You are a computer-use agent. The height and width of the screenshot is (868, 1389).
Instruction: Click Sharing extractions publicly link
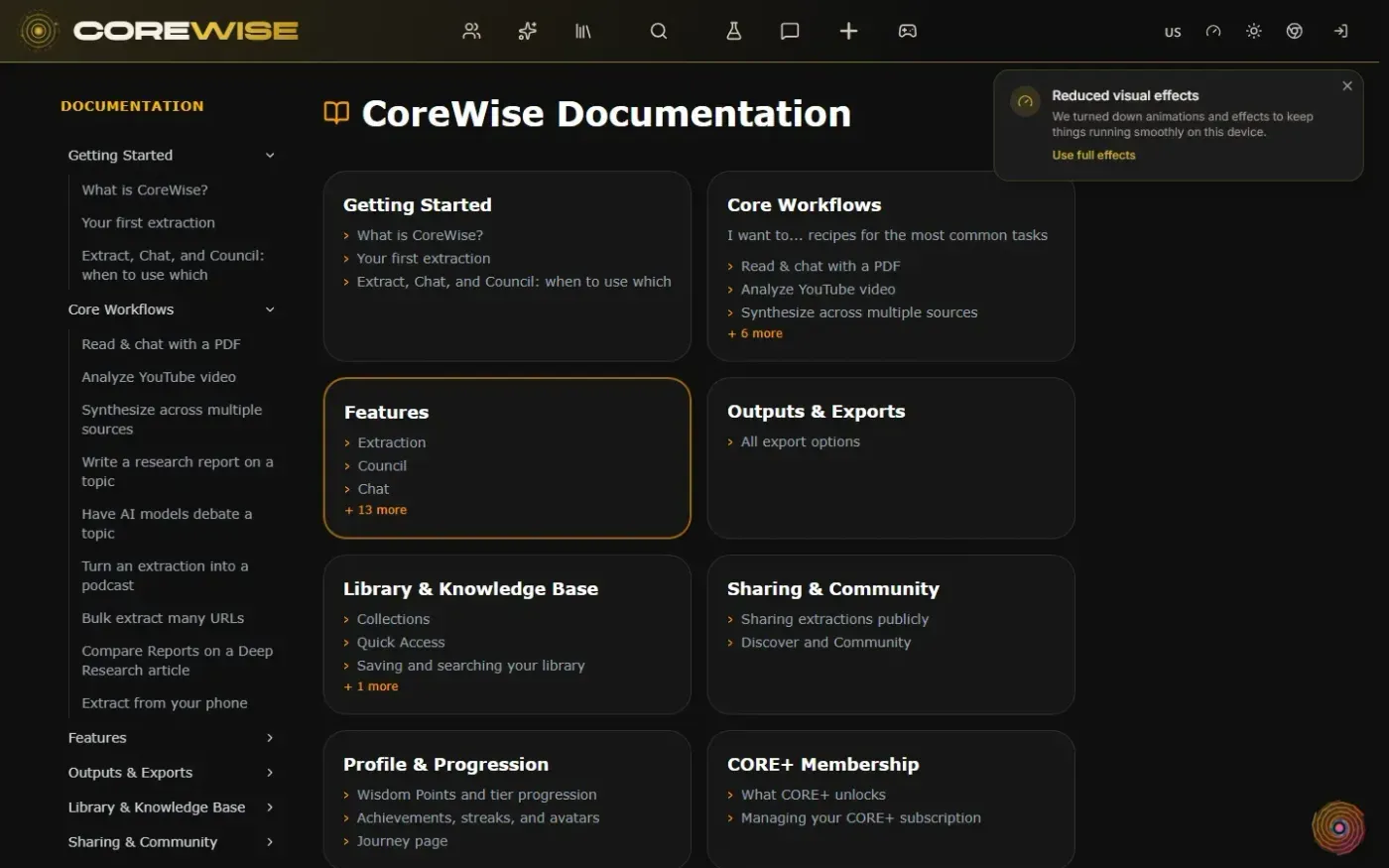click(x=834, y=619)
